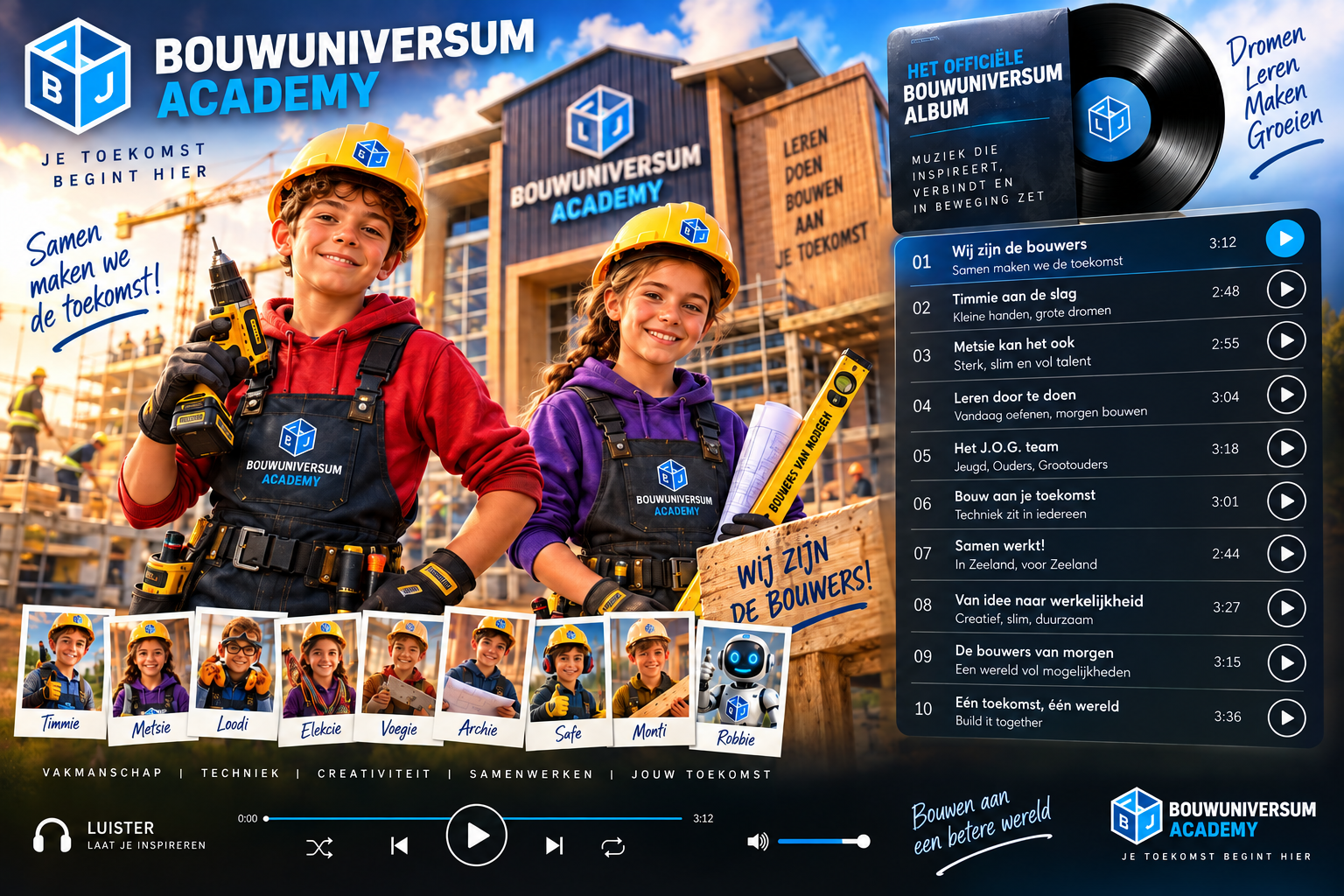Viewport: 1344px width, 896px height.
Task: Click the subtitle 'Build it together'
Action: point(998,722)
